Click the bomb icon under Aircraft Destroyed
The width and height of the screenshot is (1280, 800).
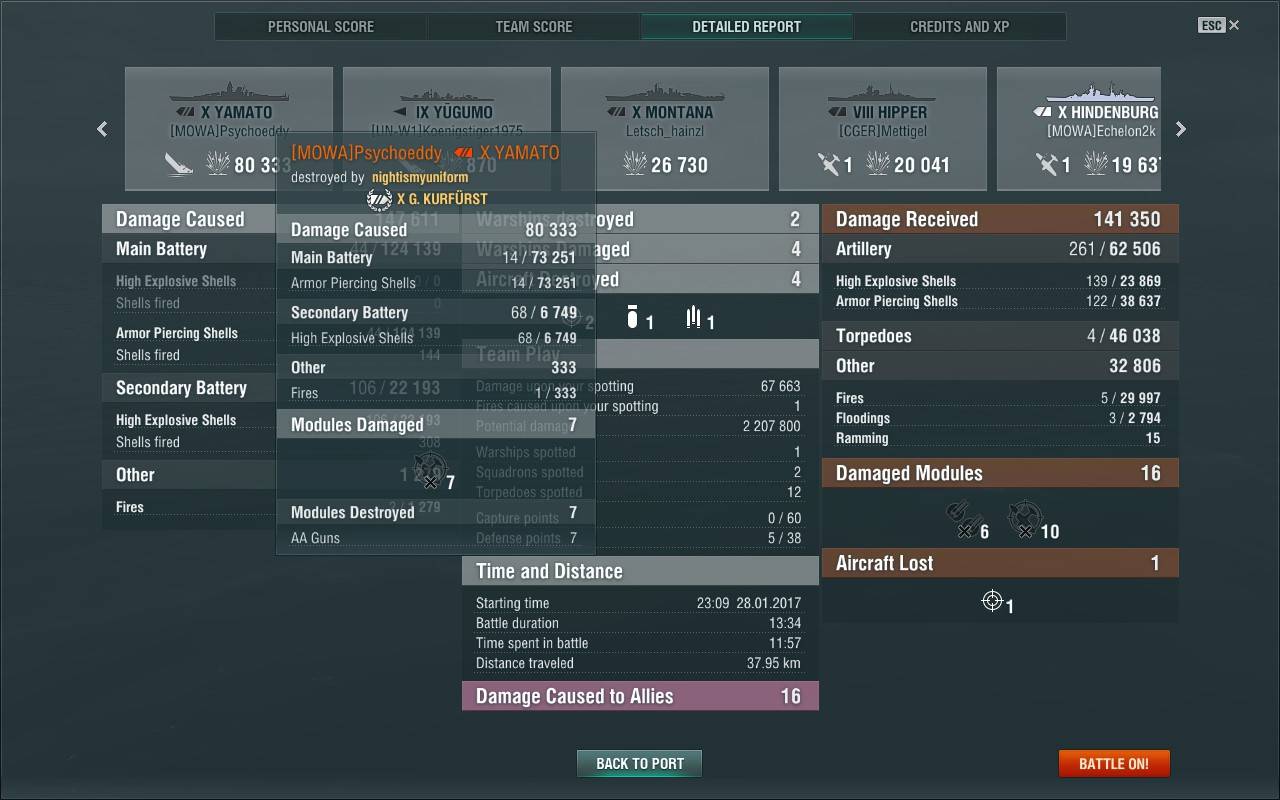(x=632, y=318)
